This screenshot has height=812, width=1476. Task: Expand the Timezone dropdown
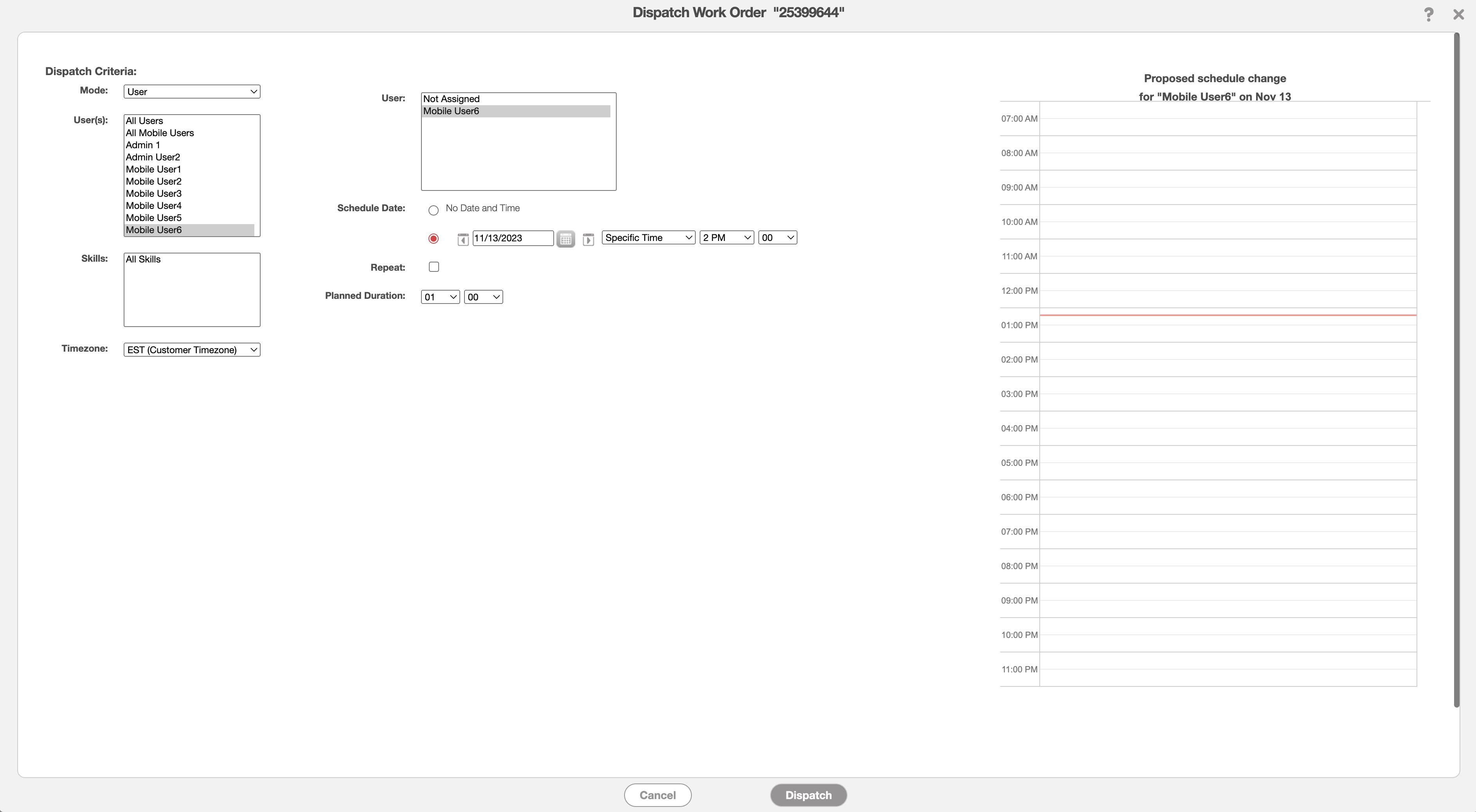coord(191,350)
